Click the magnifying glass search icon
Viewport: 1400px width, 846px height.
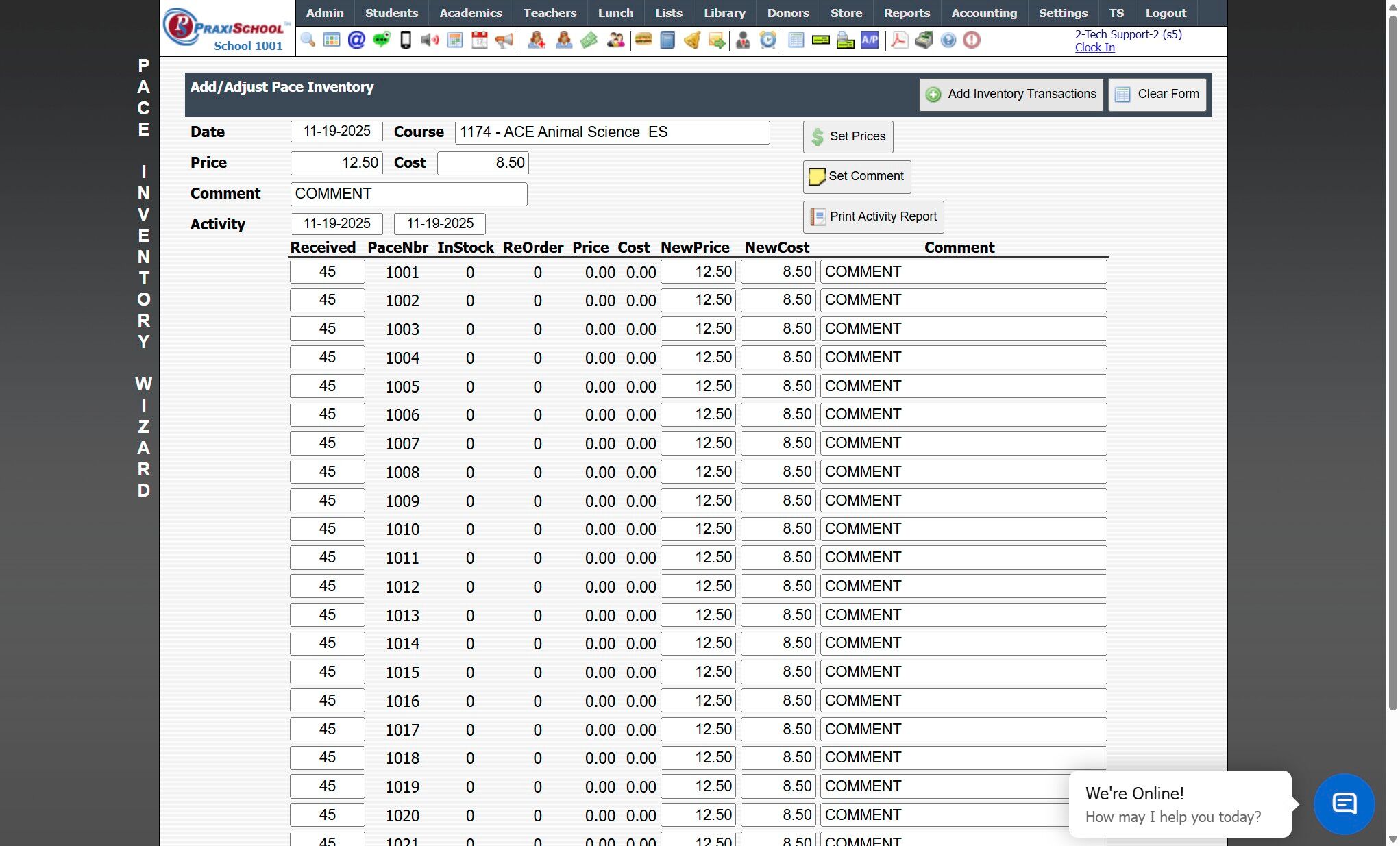pyautogui.click(x=308, y=40)
